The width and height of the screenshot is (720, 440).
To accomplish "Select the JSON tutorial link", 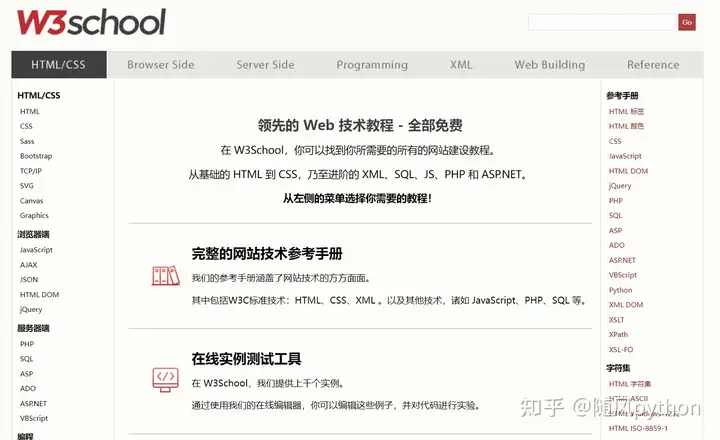I will click(x=29, y=280).
